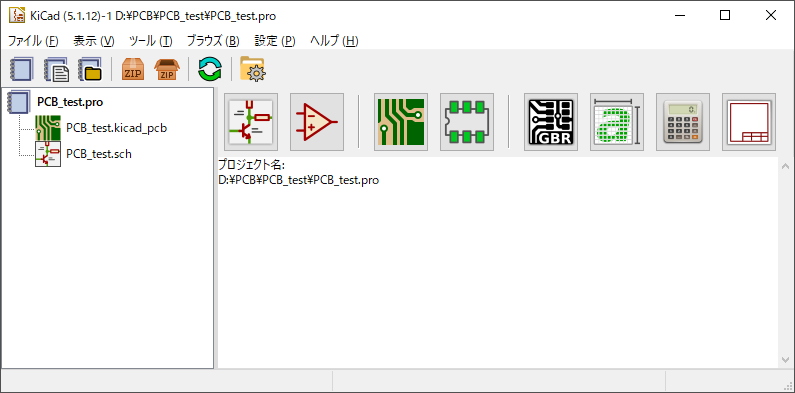Screen dimensions: 795x393
Task: Refresh the project tree
Action: (210, 69)
